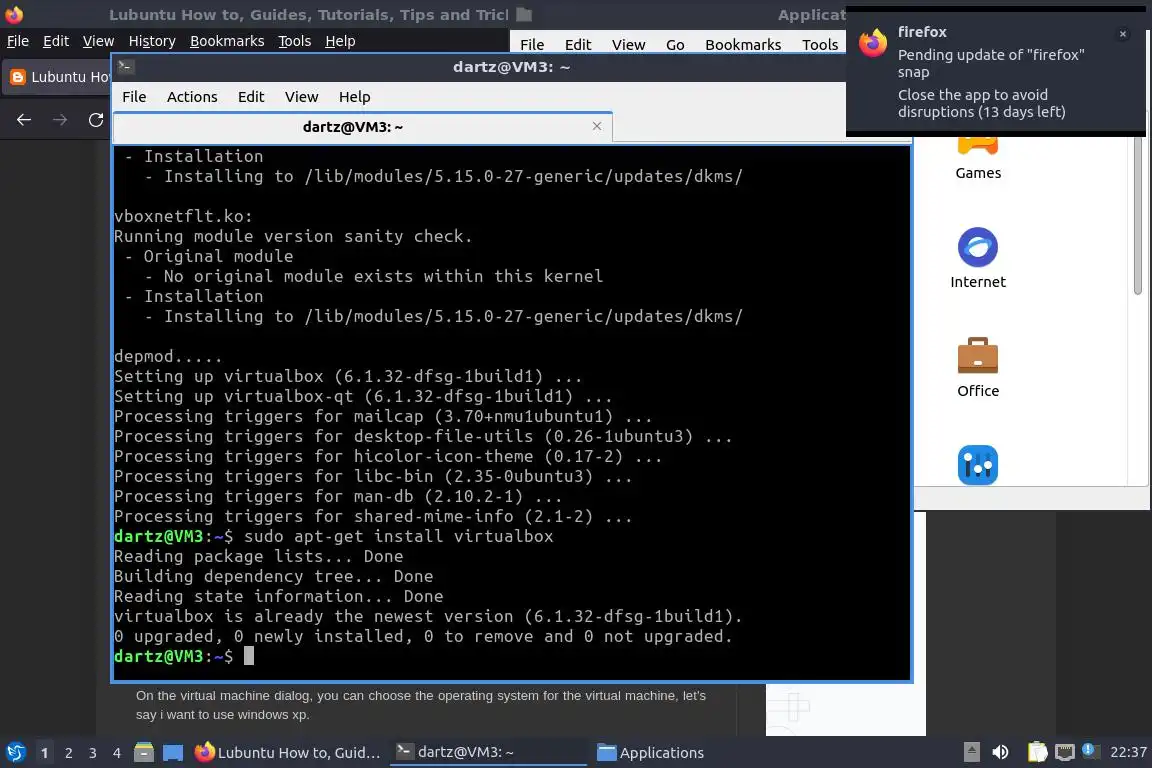Screen dimensions: 1152x768
Task: Click the show desktop icon in the panel
Action: (x=173, y=752)
